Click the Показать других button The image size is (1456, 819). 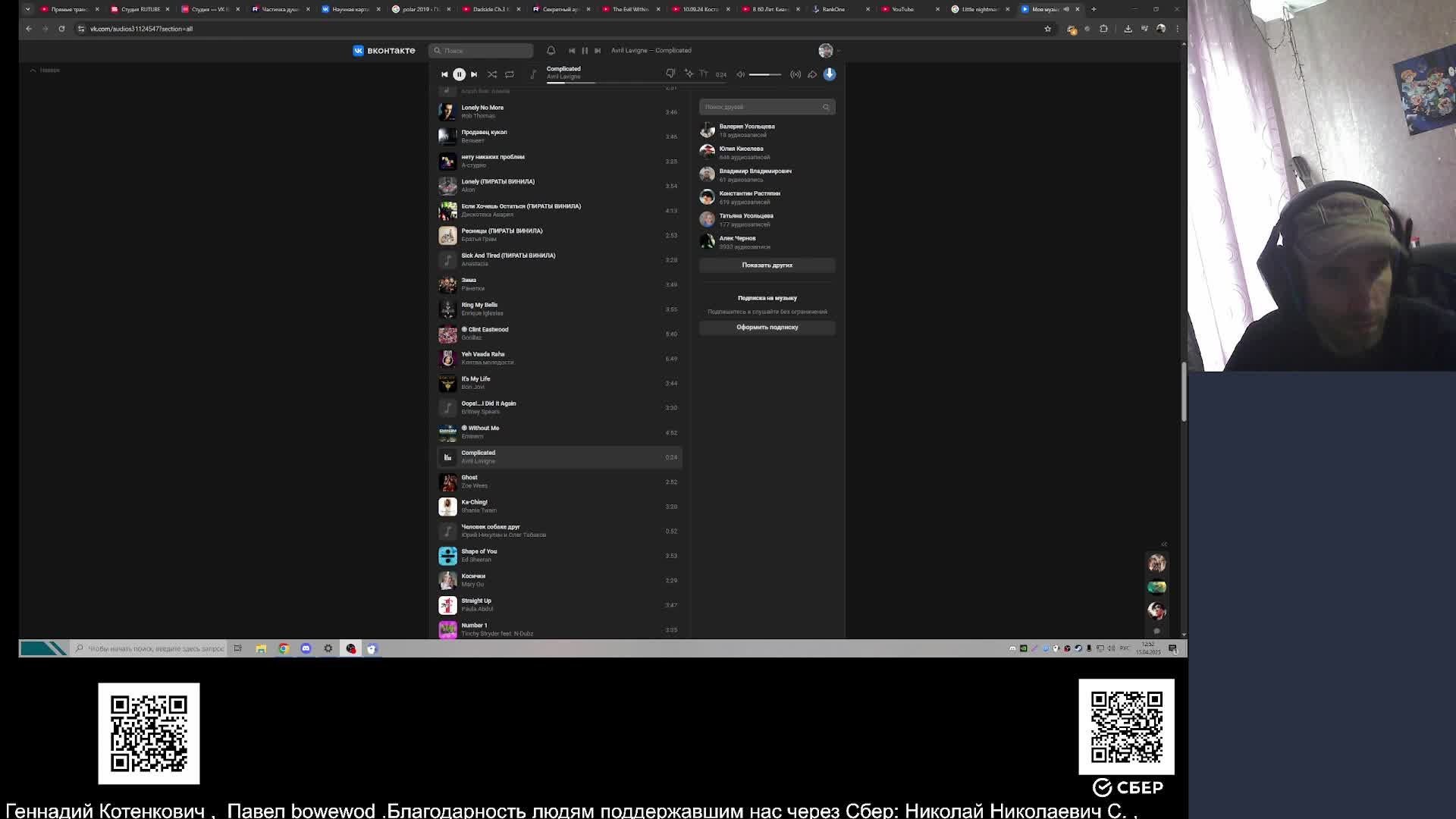[767, 265]
